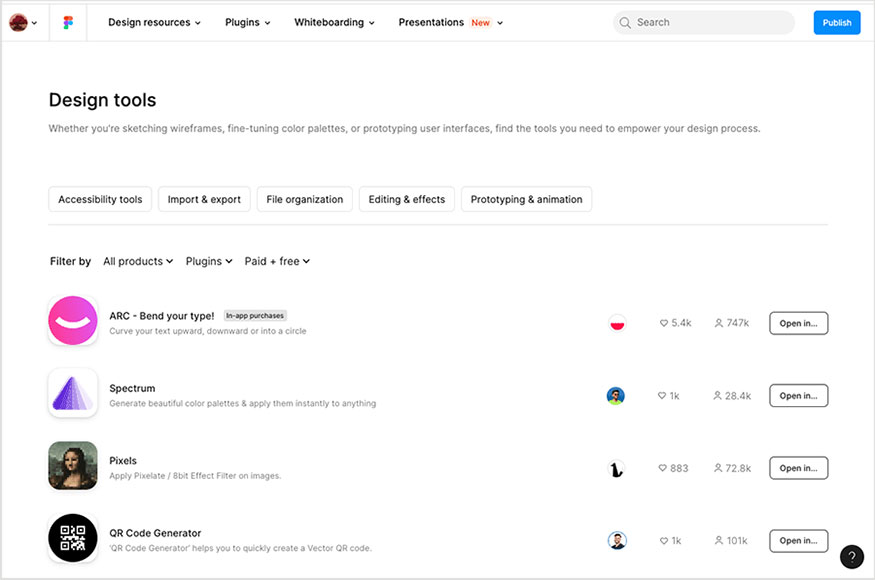Expand the Paid + free filter dropdown
Image resolution: width=875 pixels, height=580 pixels.
pyautogui.click(x=276, y=261)
